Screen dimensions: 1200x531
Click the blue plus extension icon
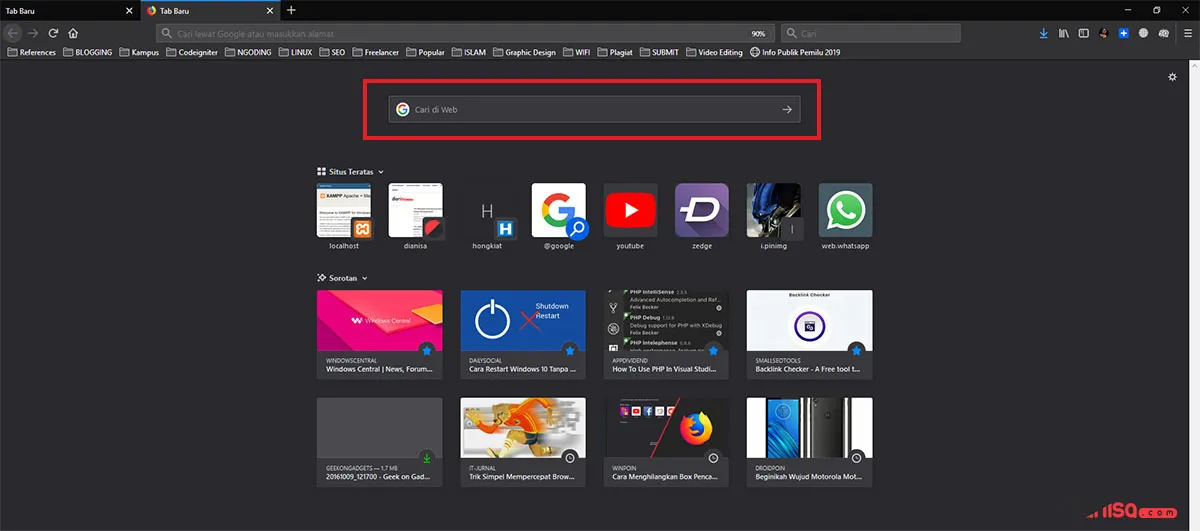1124,33
